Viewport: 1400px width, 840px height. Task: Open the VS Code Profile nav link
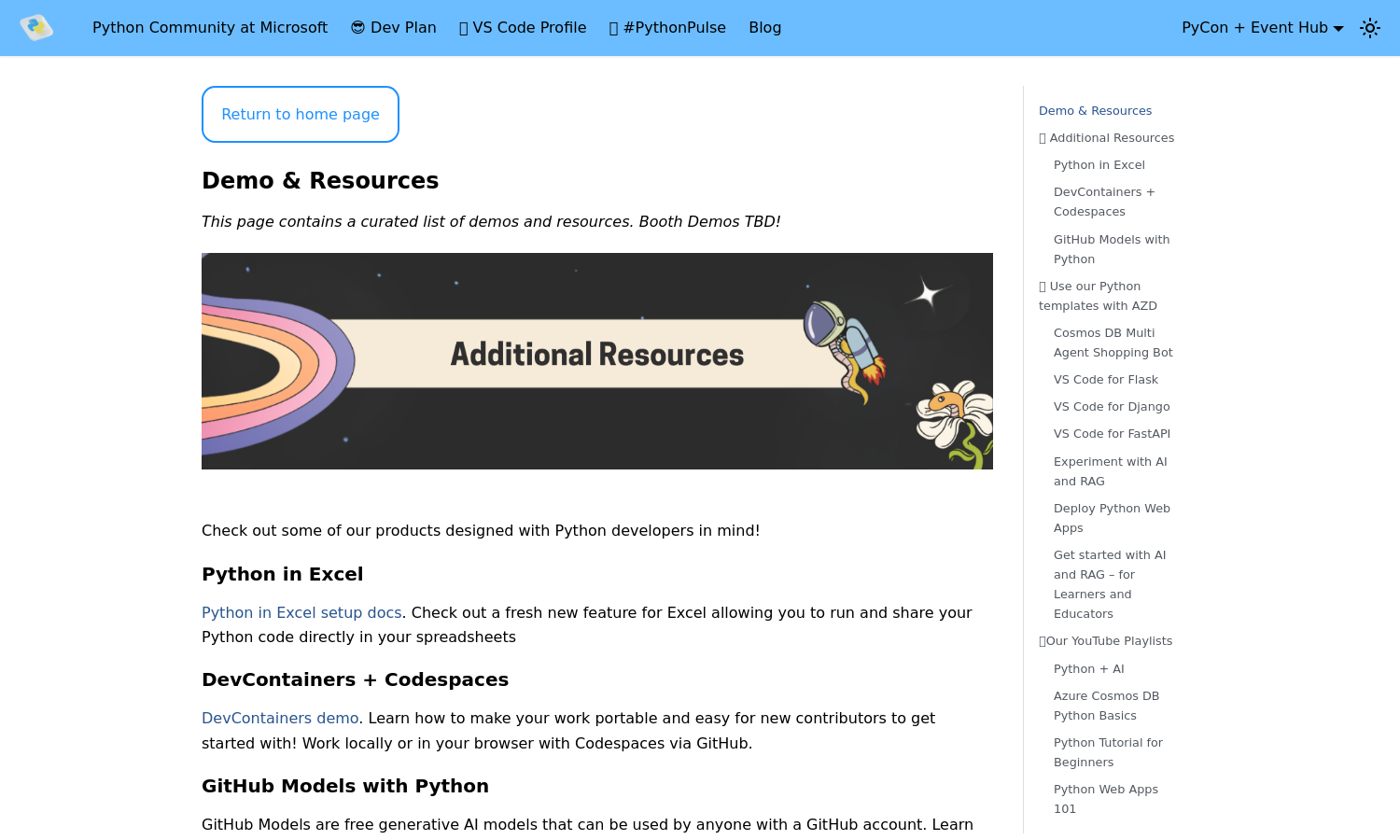click(523, 28)
